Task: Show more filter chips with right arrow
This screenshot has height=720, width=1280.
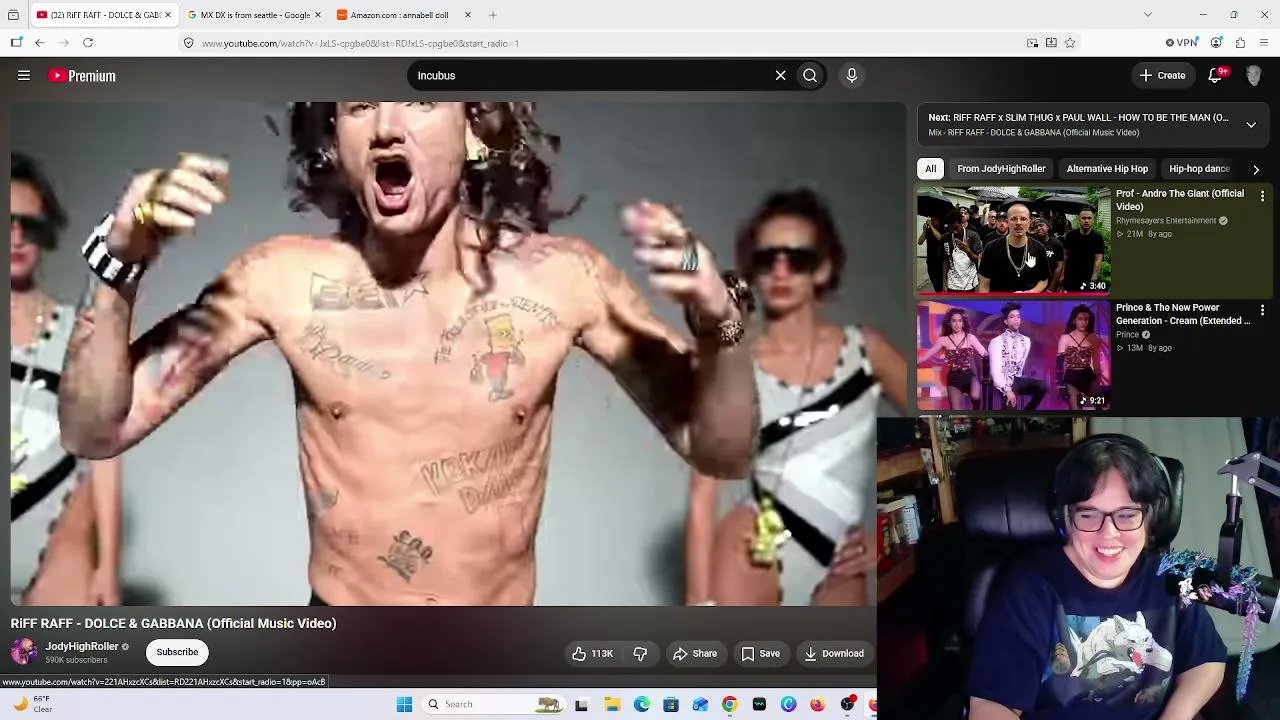Action: [1256, 169]
